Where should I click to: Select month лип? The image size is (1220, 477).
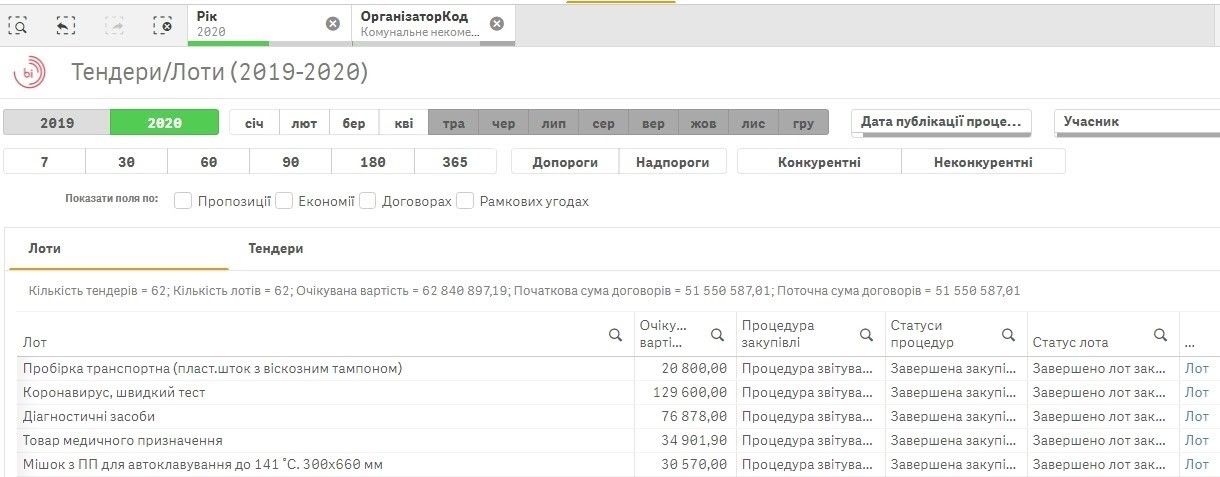click(x=554, y=123)
